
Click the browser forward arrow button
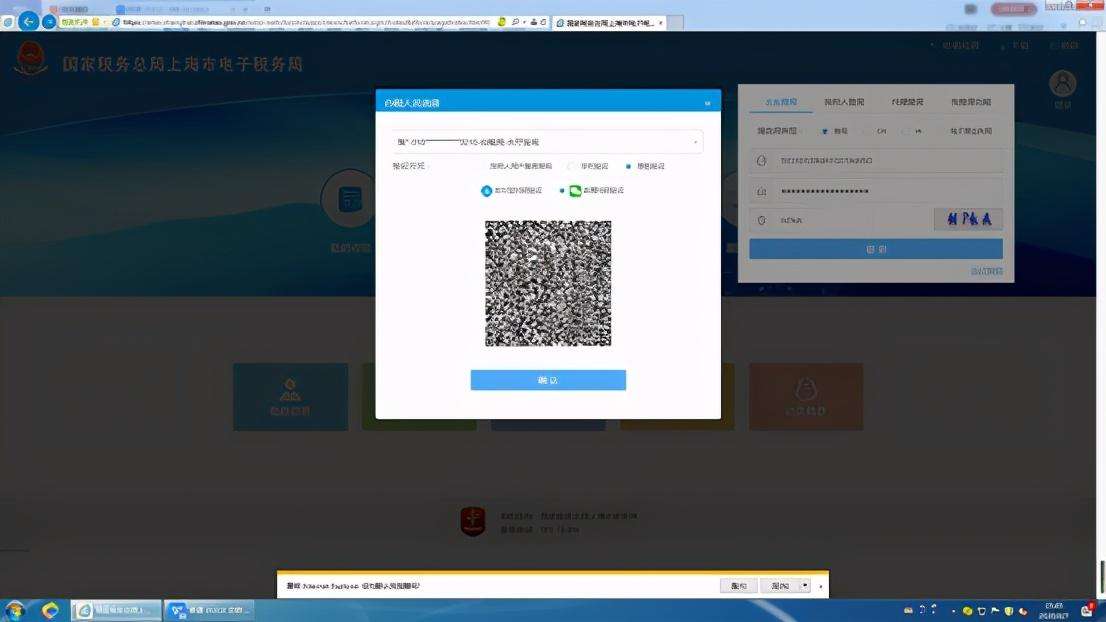pos(49,22)
